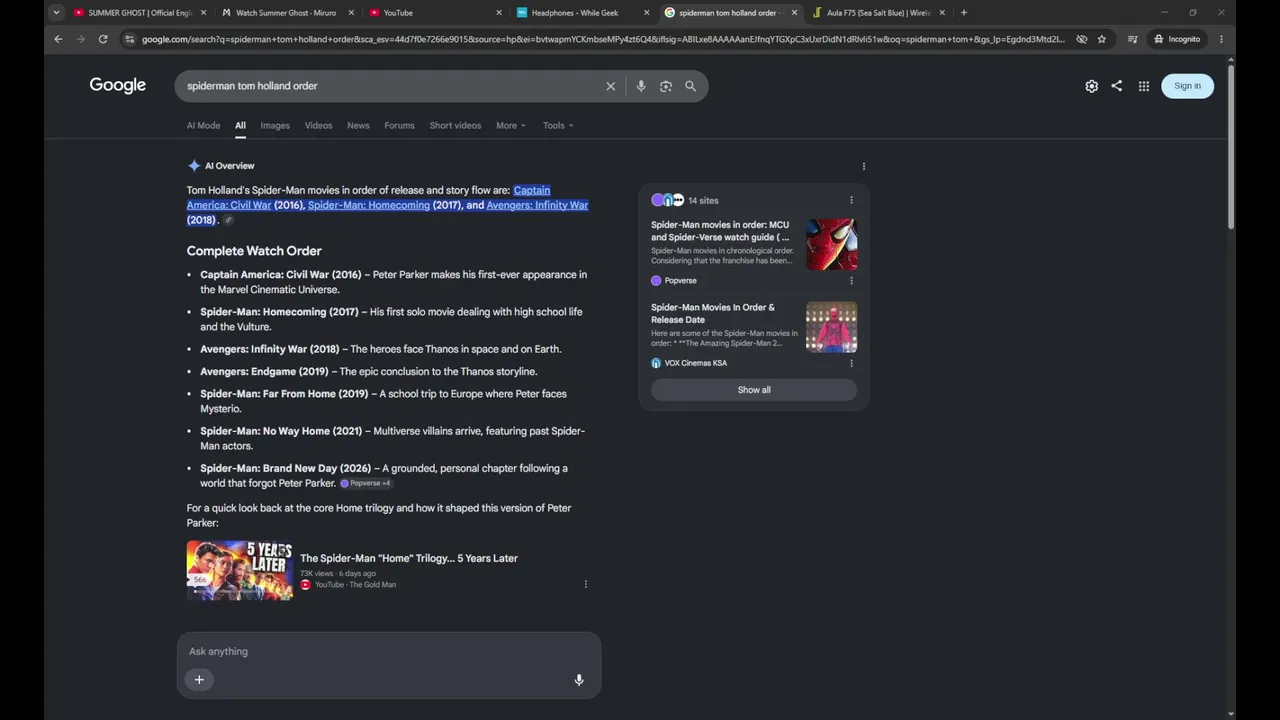This screenshot has width=1280, height=720.
Task: Share this search using the share icon
Action: pyautogui.click(x=1117, y=86)
